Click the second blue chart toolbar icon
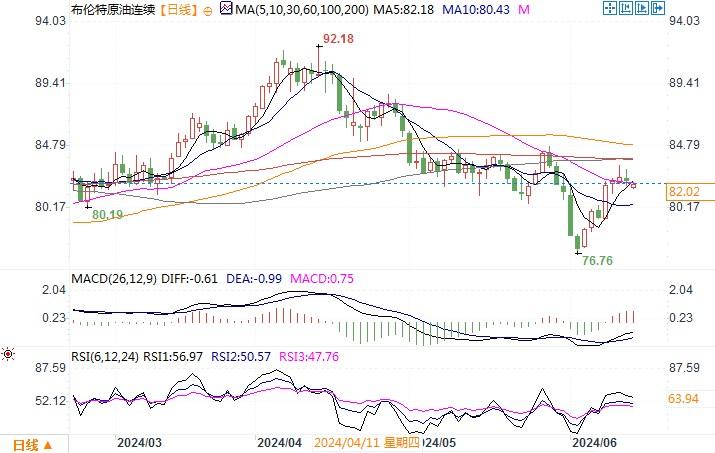This screenshot has height=453, width=715. (626, 8)
